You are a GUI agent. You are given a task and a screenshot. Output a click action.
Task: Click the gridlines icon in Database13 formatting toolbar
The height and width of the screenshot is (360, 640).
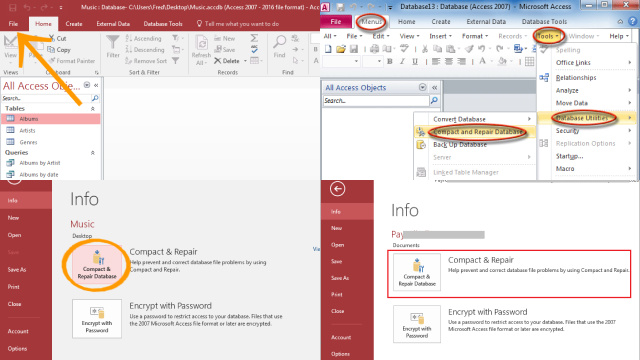529,62
